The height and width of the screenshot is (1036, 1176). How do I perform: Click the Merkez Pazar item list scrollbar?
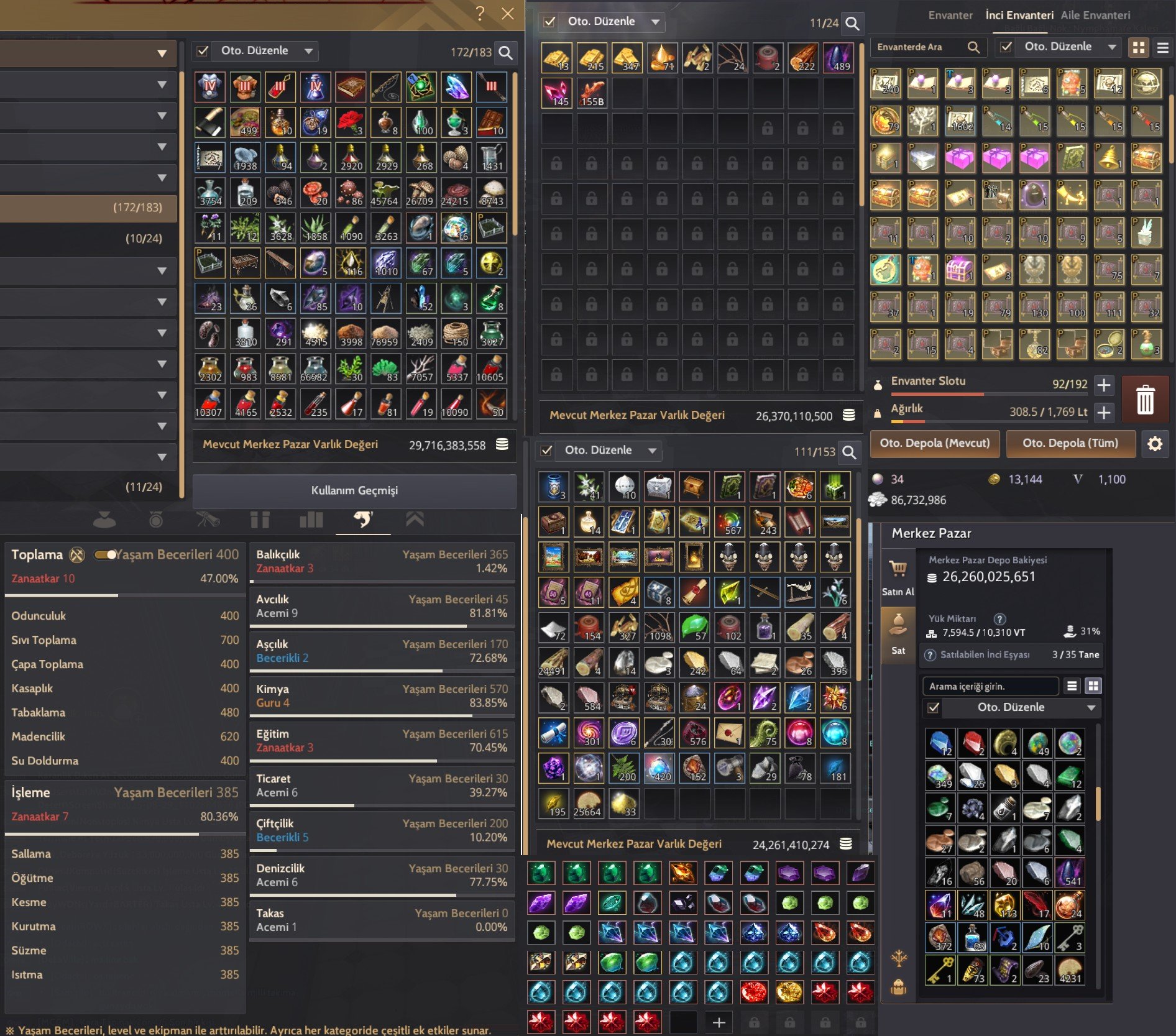pos(1098,804)
